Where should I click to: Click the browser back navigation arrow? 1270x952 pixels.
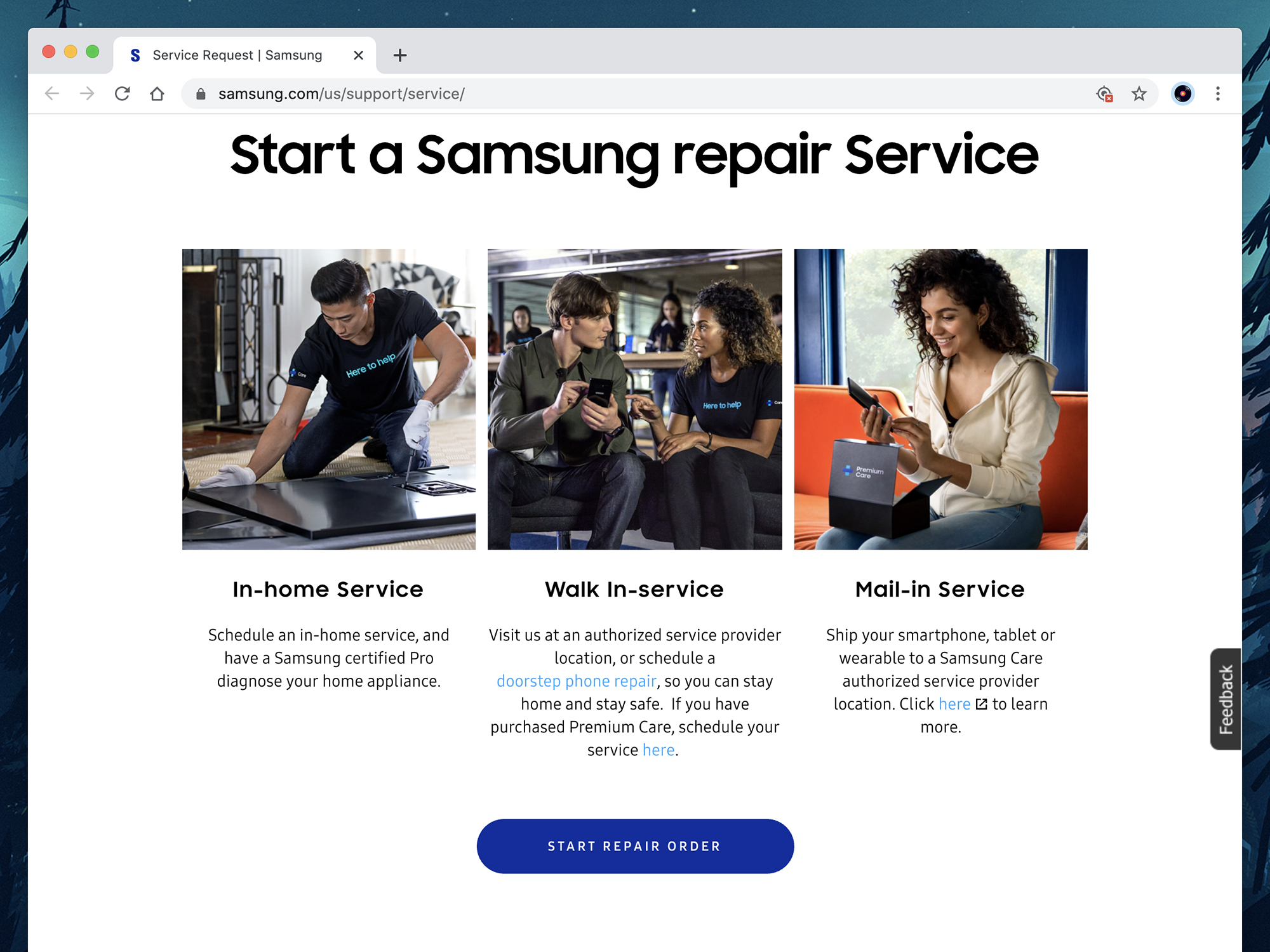click(x=51, y=94)
